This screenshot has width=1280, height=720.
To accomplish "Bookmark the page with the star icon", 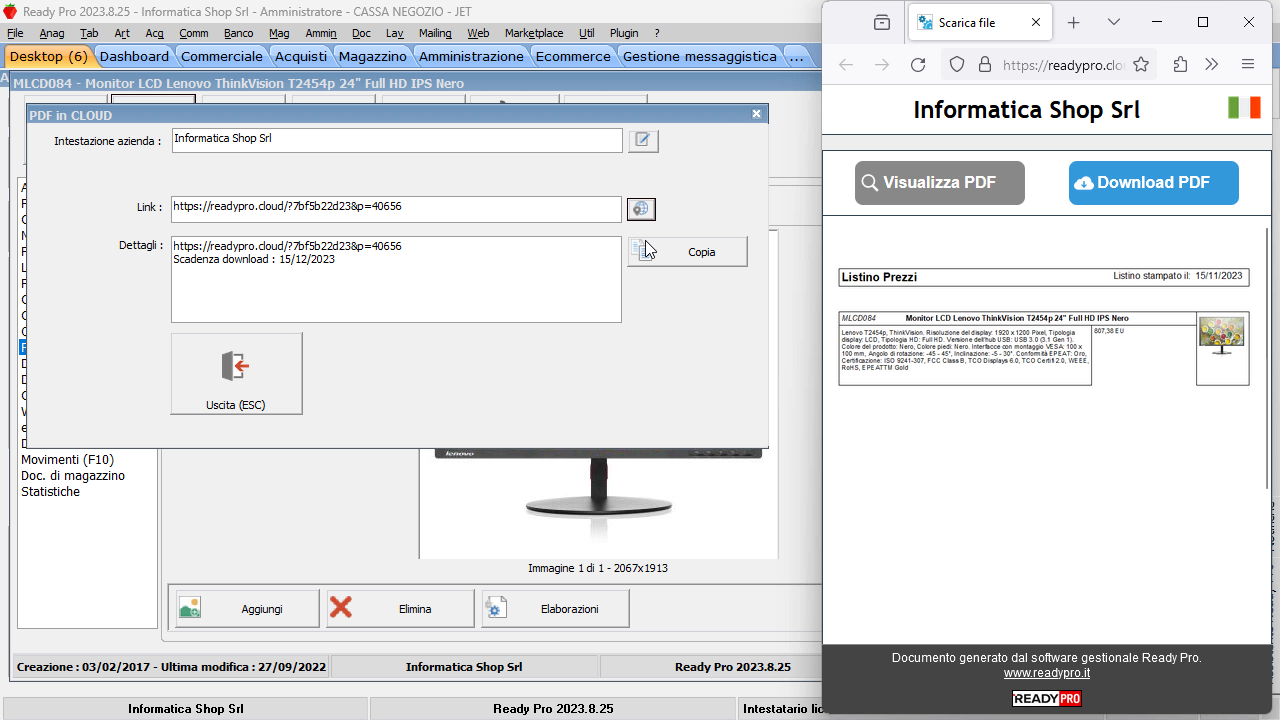I will point(1141,65).
